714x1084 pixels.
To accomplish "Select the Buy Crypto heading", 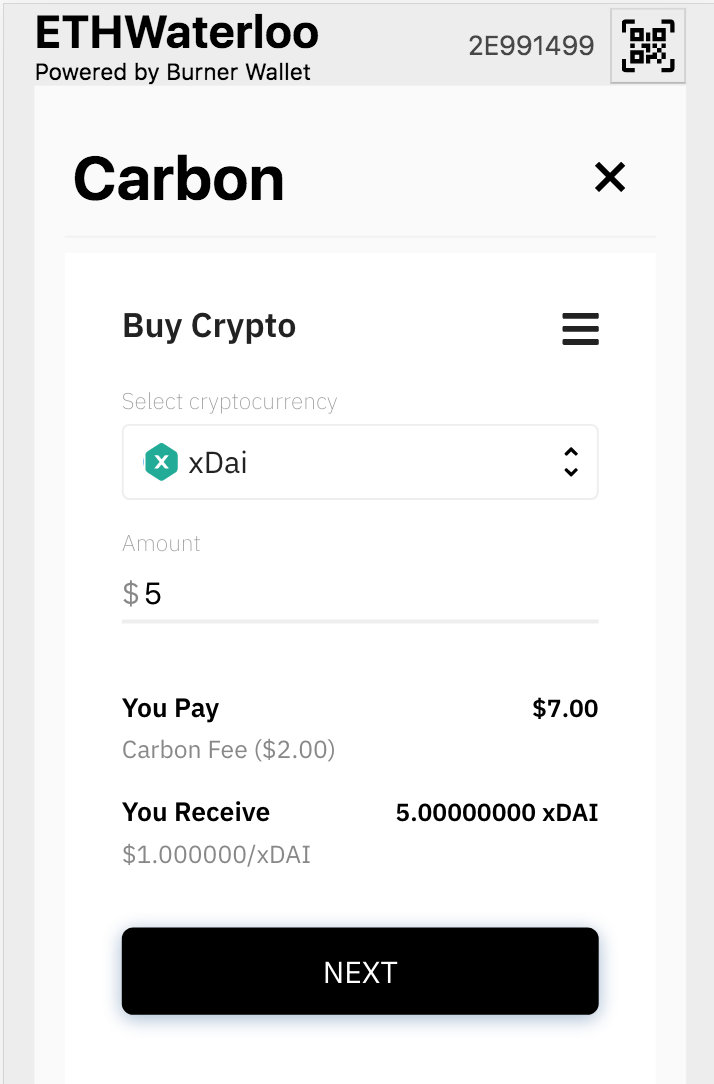I will click(209, 325).
